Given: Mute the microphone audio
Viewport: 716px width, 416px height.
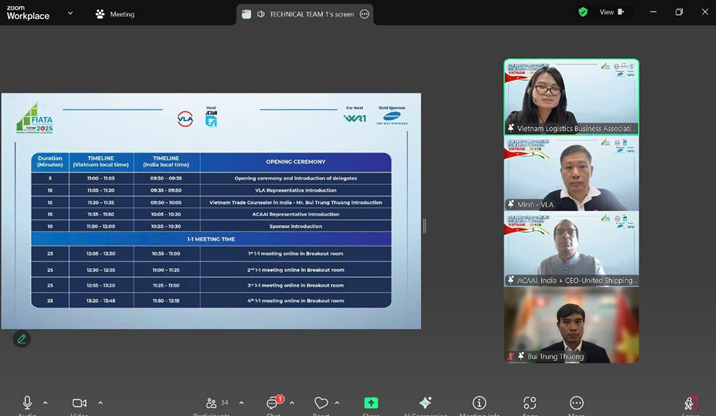Looking at the screenshot, I should [27, 402].
